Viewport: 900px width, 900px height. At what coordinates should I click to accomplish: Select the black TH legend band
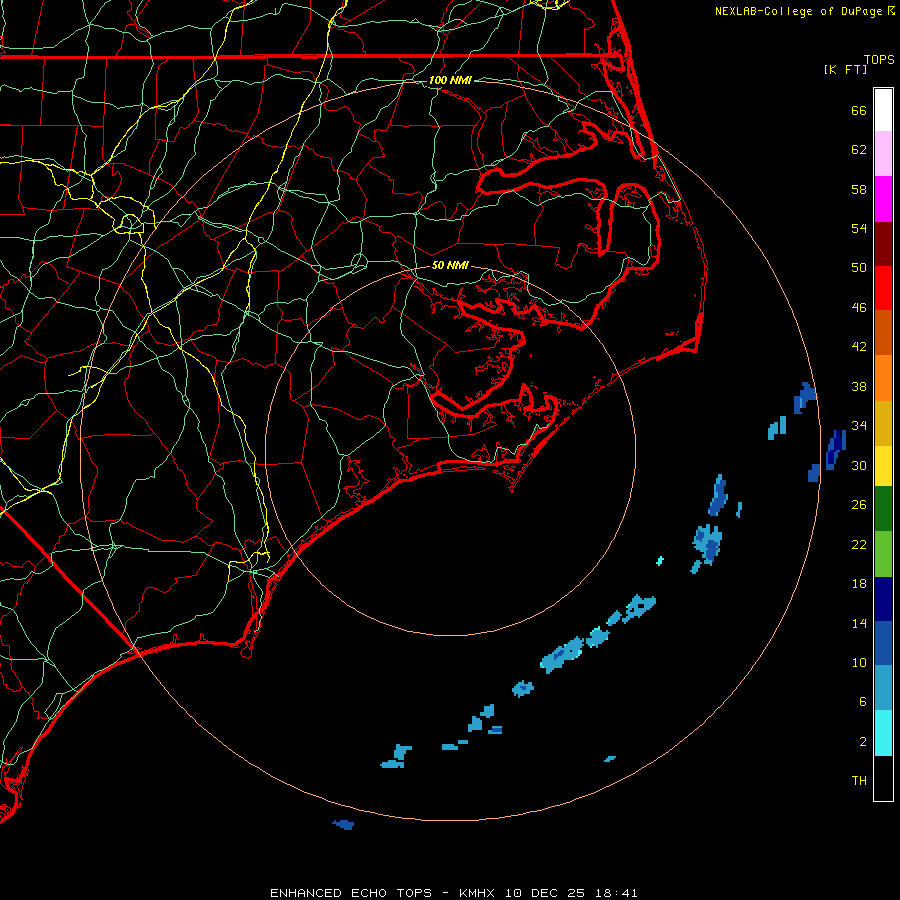[x=883, y=778]
